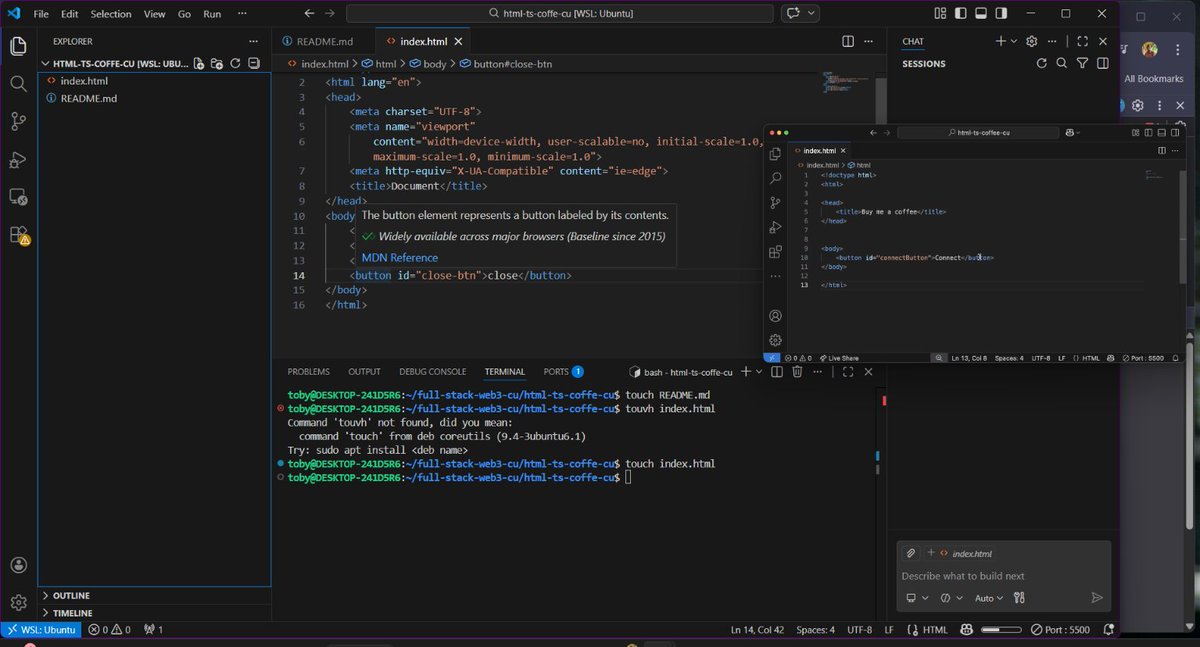Screen dimensions: 1200x647
Task: Open the File menu
Action: pos(41,14)
